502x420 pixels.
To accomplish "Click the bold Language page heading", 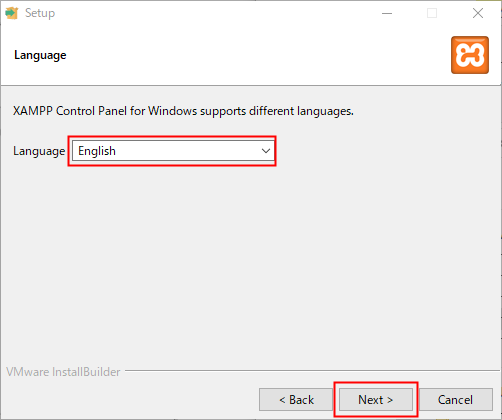I will [40, 55].
